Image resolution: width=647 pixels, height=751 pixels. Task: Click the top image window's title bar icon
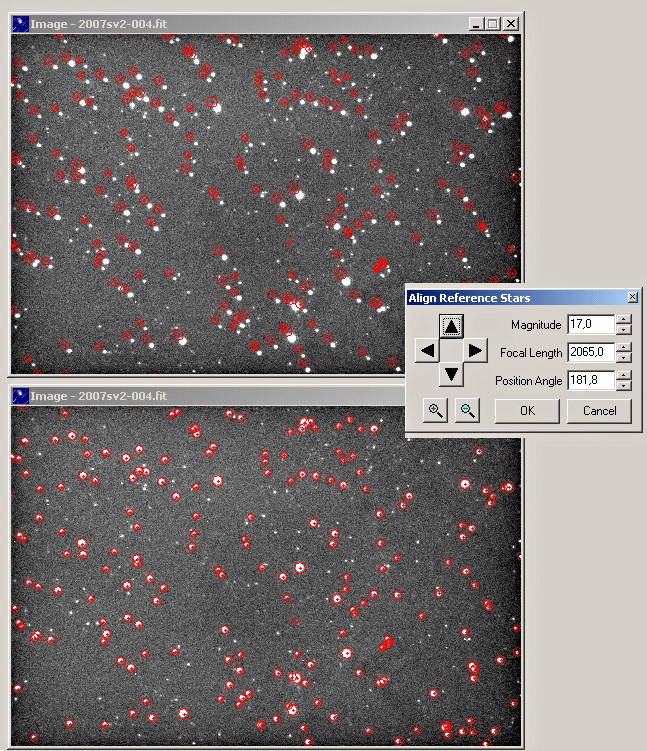(x=20, y=23)
